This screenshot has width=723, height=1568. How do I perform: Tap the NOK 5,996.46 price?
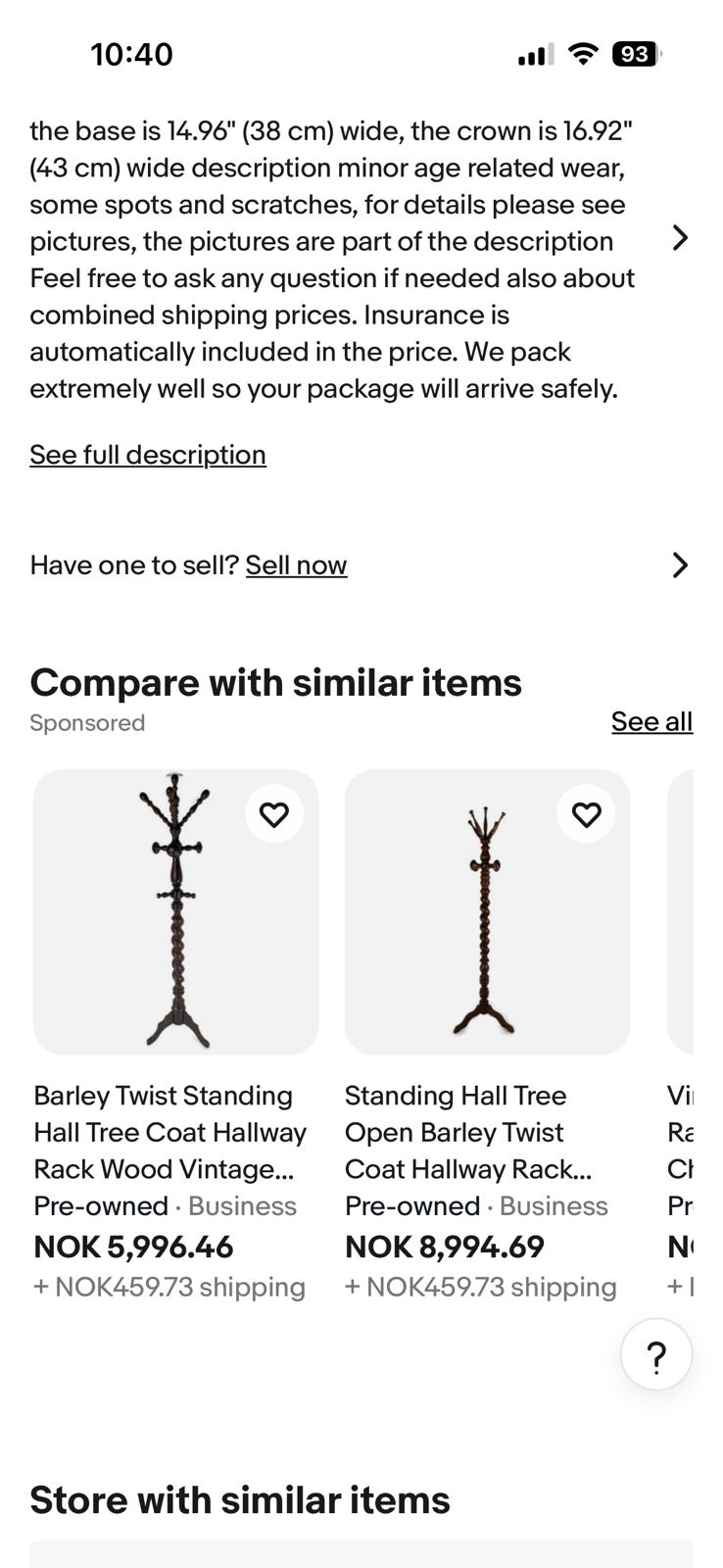(x=133, y=1247)
